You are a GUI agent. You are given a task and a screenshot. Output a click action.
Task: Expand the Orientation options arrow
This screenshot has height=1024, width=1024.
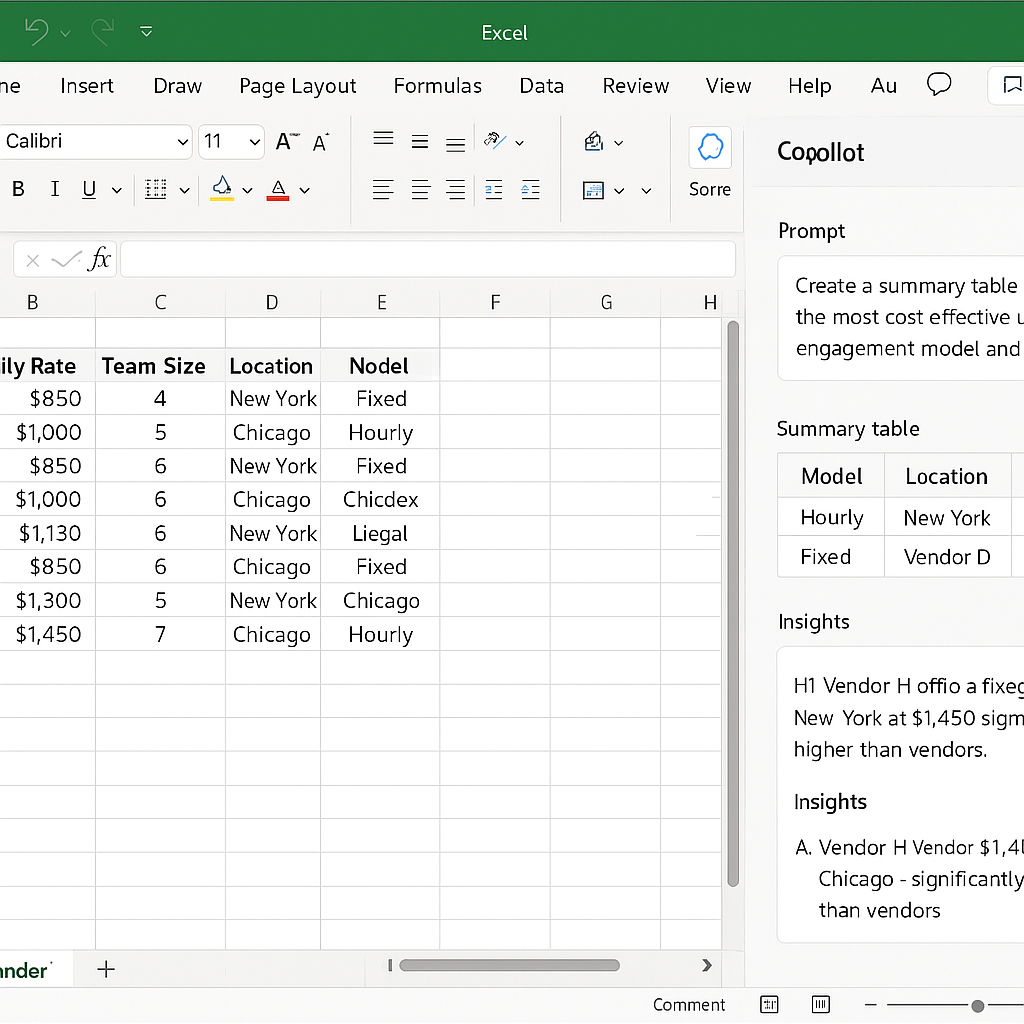coord(520,142)
